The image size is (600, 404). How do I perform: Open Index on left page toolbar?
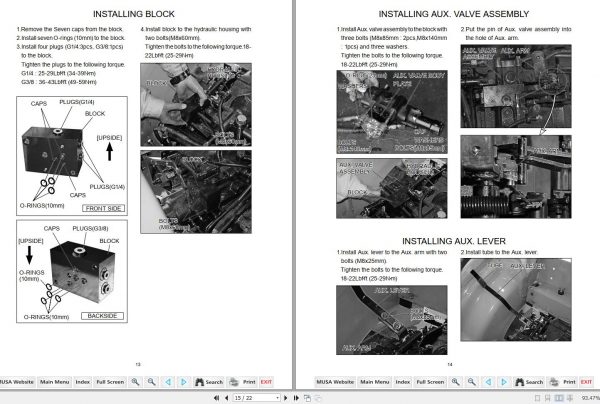(82, 382)
